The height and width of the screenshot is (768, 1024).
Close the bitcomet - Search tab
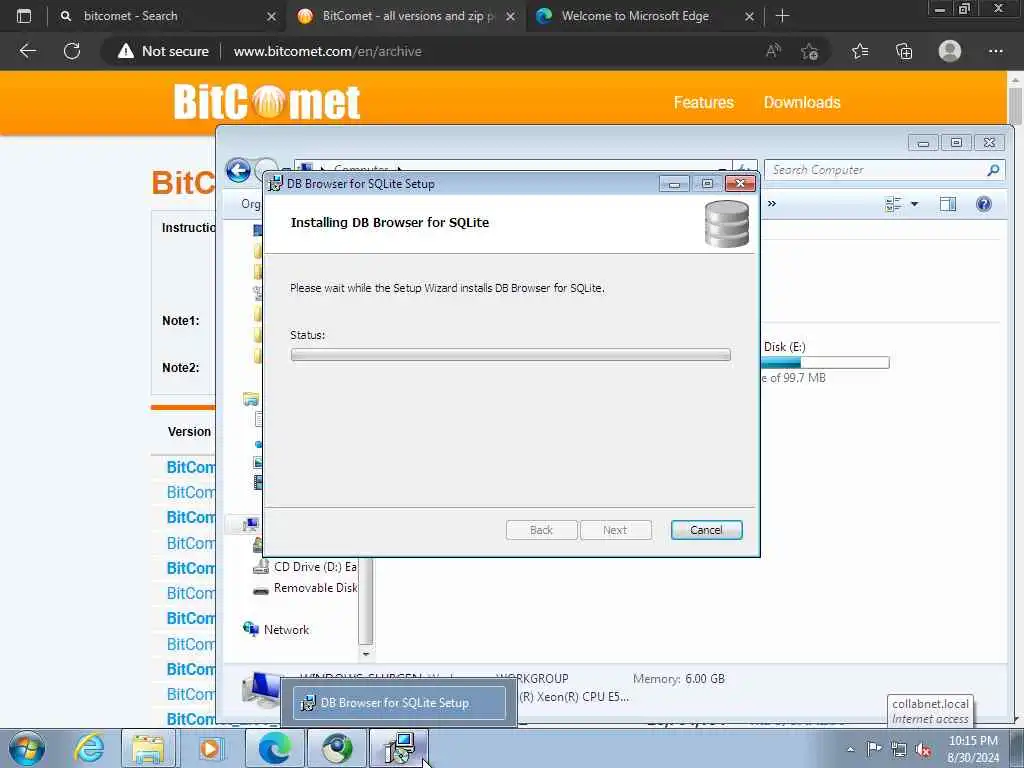[271, 16]
